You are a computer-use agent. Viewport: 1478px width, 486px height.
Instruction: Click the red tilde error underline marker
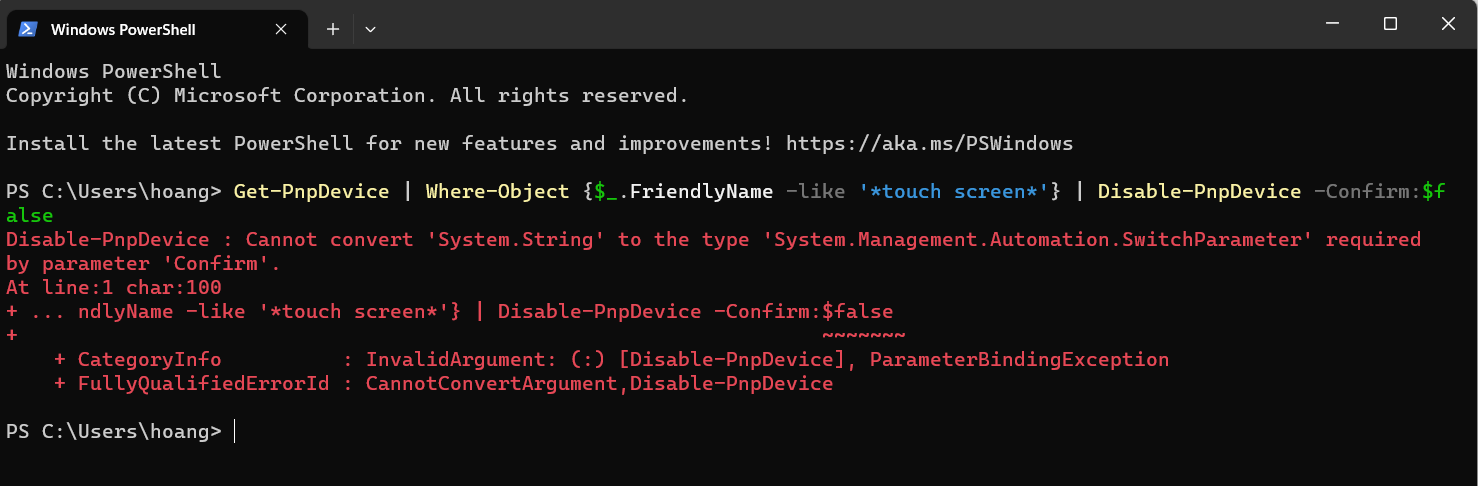(863, 335)
